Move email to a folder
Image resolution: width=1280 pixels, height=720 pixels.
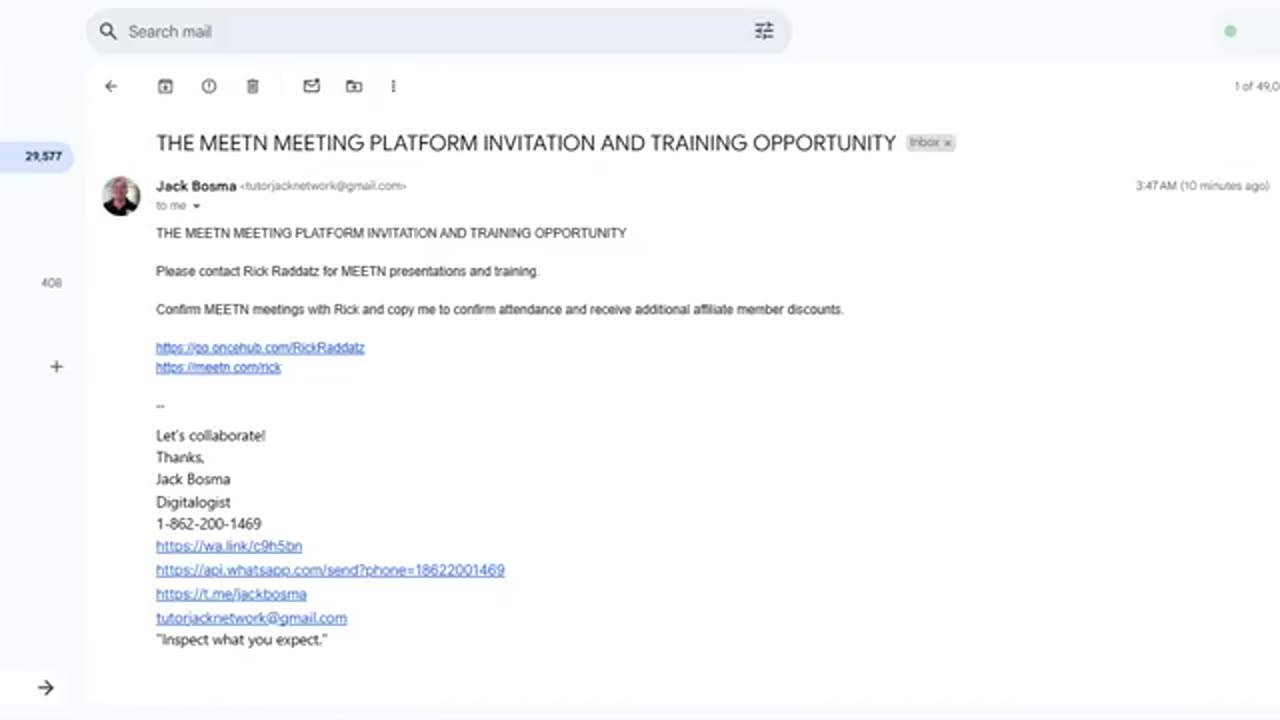(x=354, y=86)
